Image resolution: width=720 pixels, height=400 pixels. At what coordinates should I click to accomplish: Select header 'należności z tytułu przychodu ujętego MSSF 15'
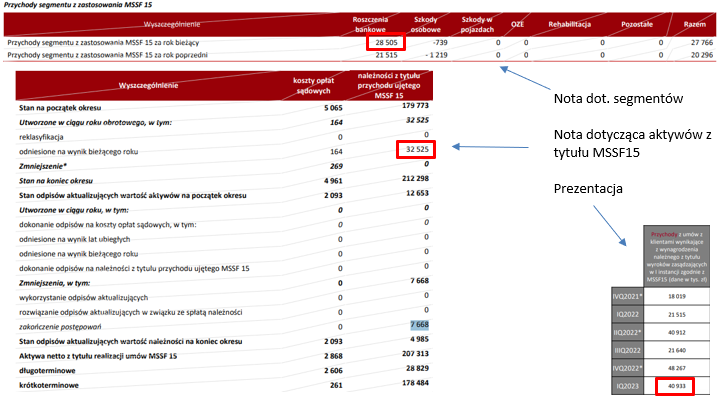point(389,85)
